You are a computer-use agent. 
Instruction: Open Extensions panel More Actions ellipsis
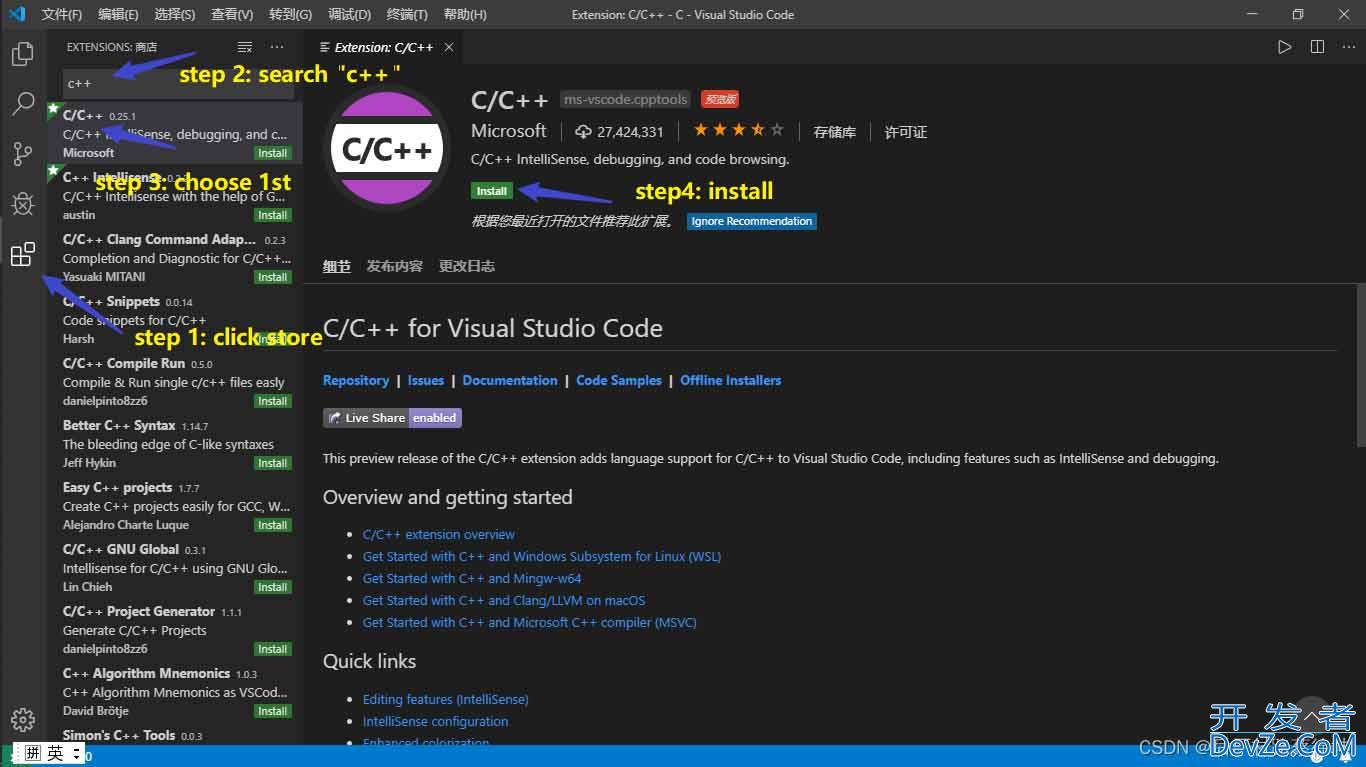pyautogui.click(x=277, y=47)
